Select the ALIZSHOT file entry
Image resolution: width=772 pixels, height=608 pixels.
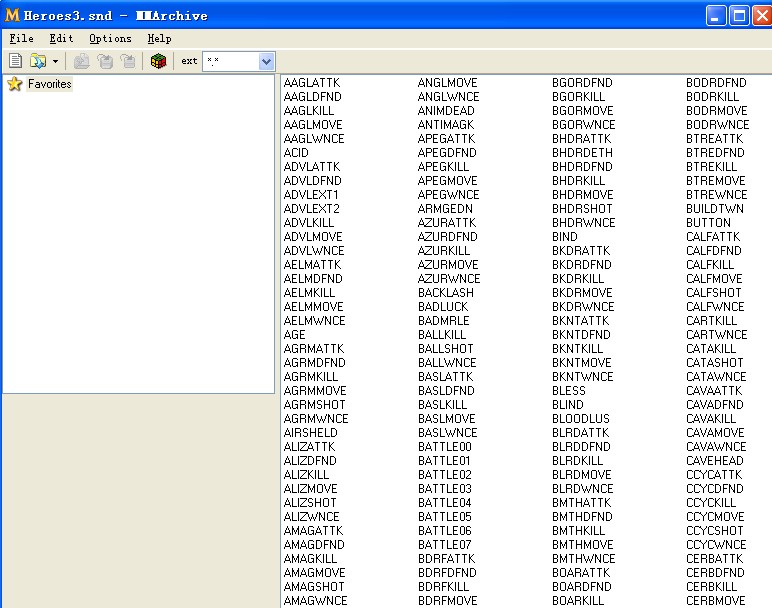(310, 503)
